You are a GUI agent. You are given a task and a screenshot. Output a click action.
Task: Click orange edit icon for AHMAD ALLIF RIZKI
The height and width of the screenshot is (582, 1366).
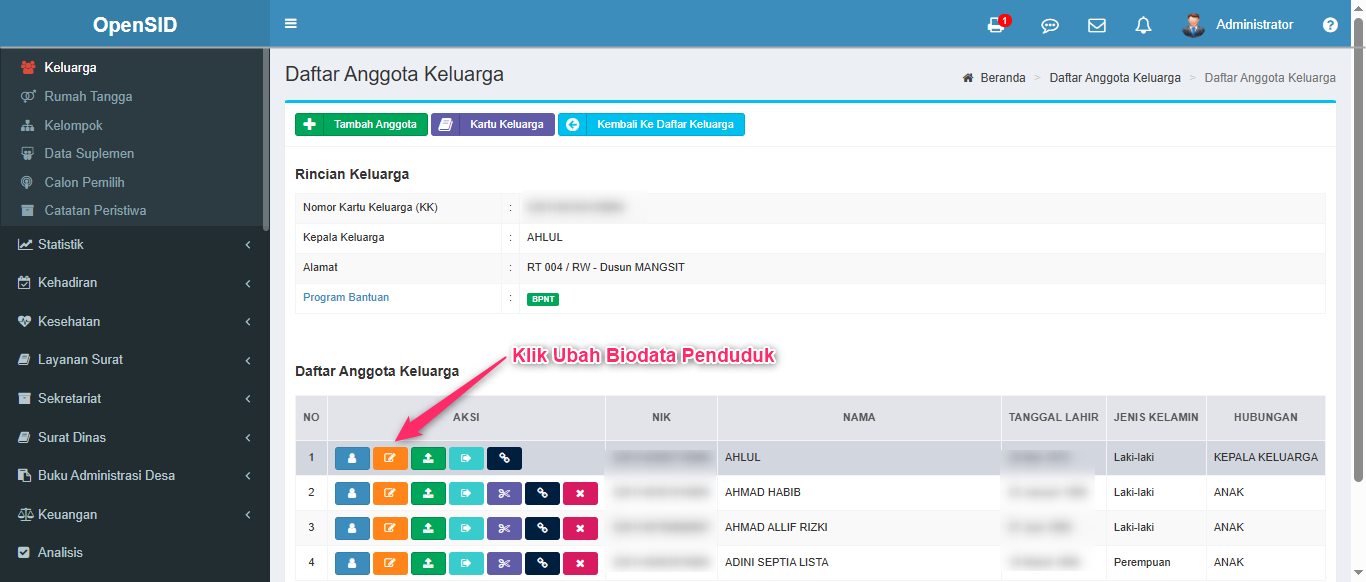[x=390, y=528]
